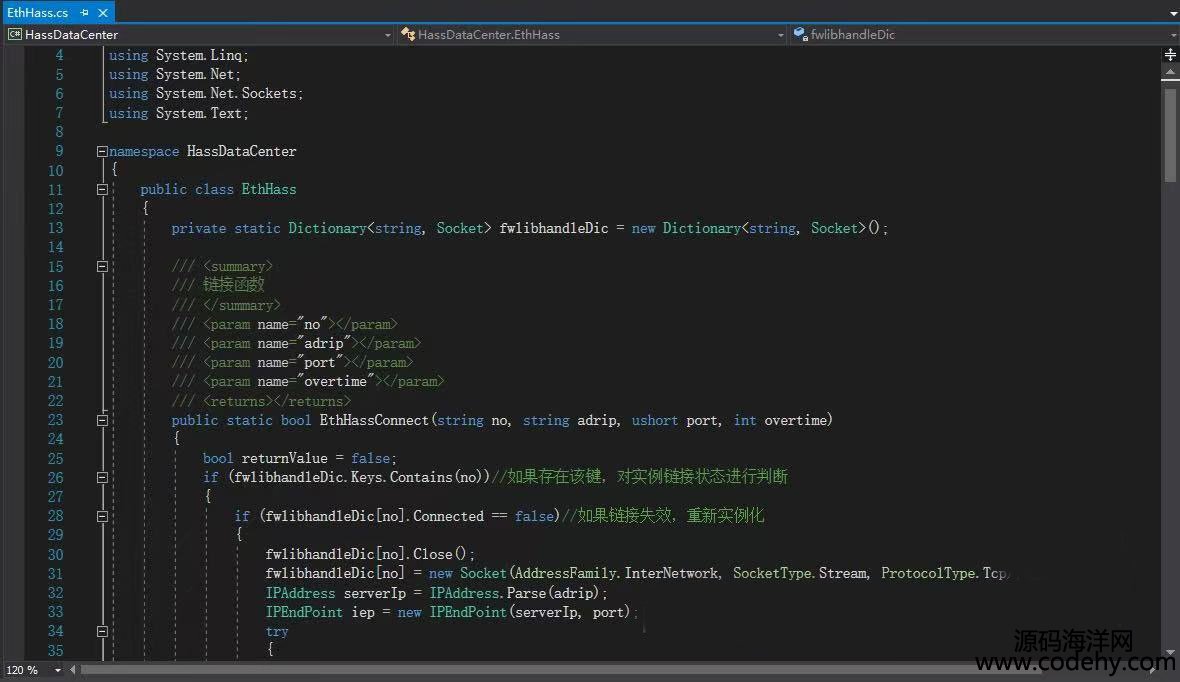
Task: Click the vertical scrollbar down arrow
Action: 1170,653
